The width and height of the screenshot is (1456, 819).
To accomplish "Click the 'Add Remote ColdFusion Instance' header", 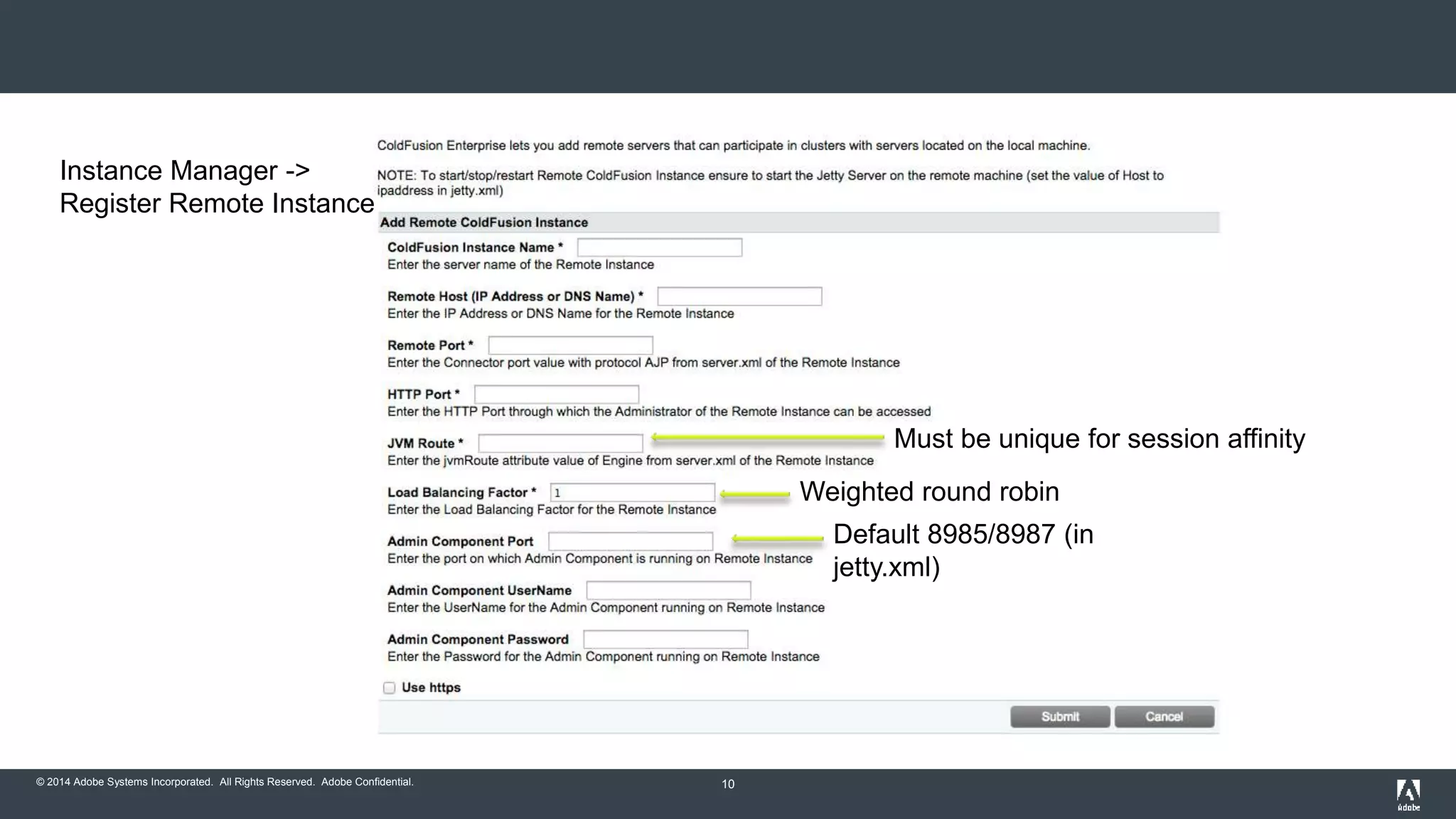I will pos(799,223).
